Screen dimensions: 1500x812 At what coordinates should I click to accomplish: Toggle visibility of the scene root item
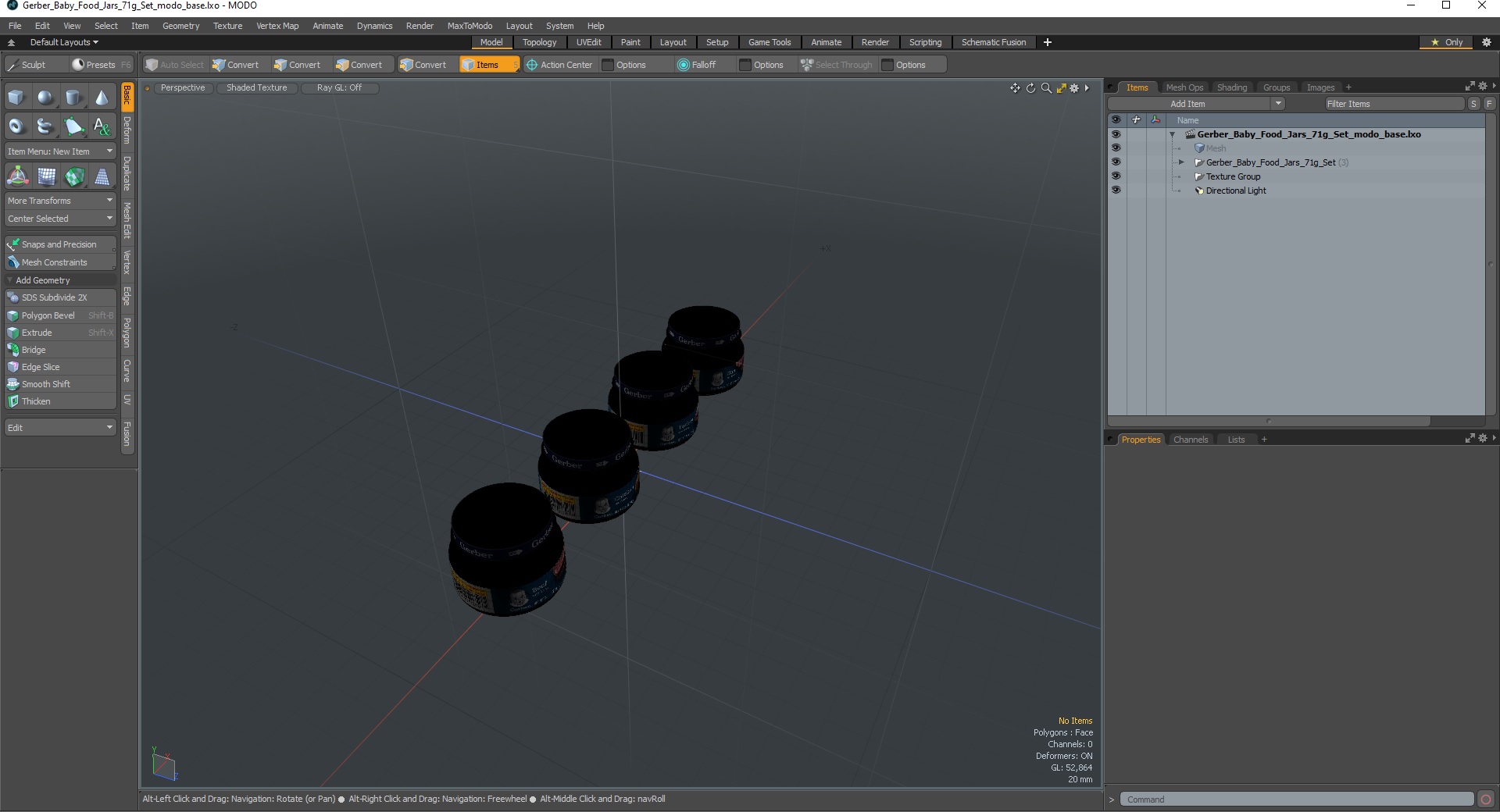point(1116,134)
